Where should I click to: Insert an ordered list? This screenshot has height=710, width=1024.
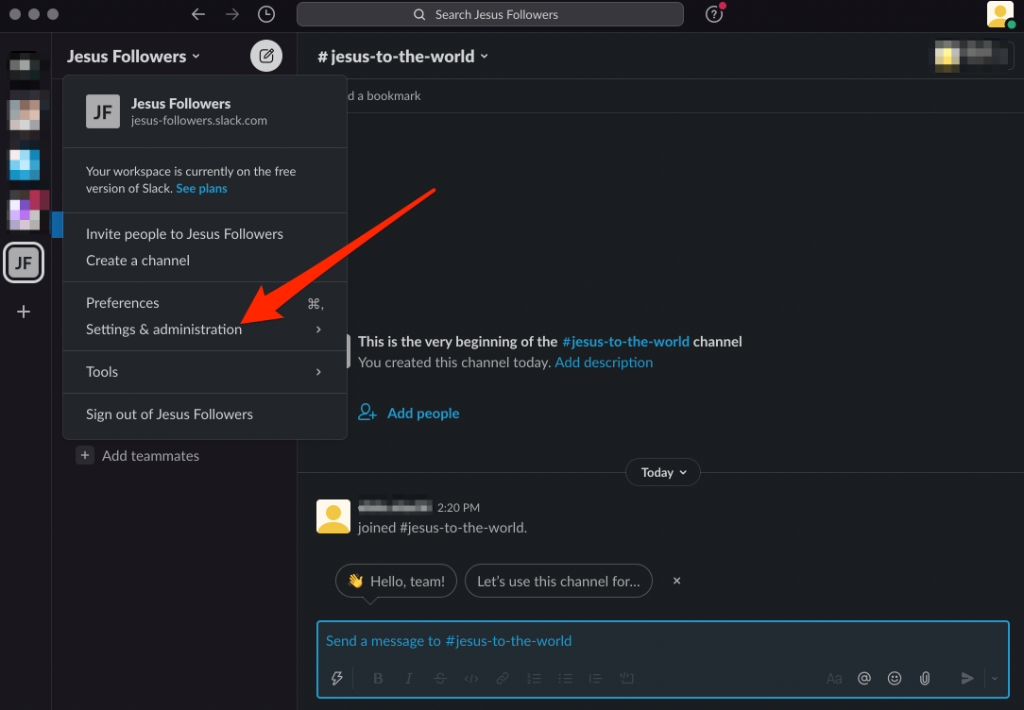click(534, 678)
